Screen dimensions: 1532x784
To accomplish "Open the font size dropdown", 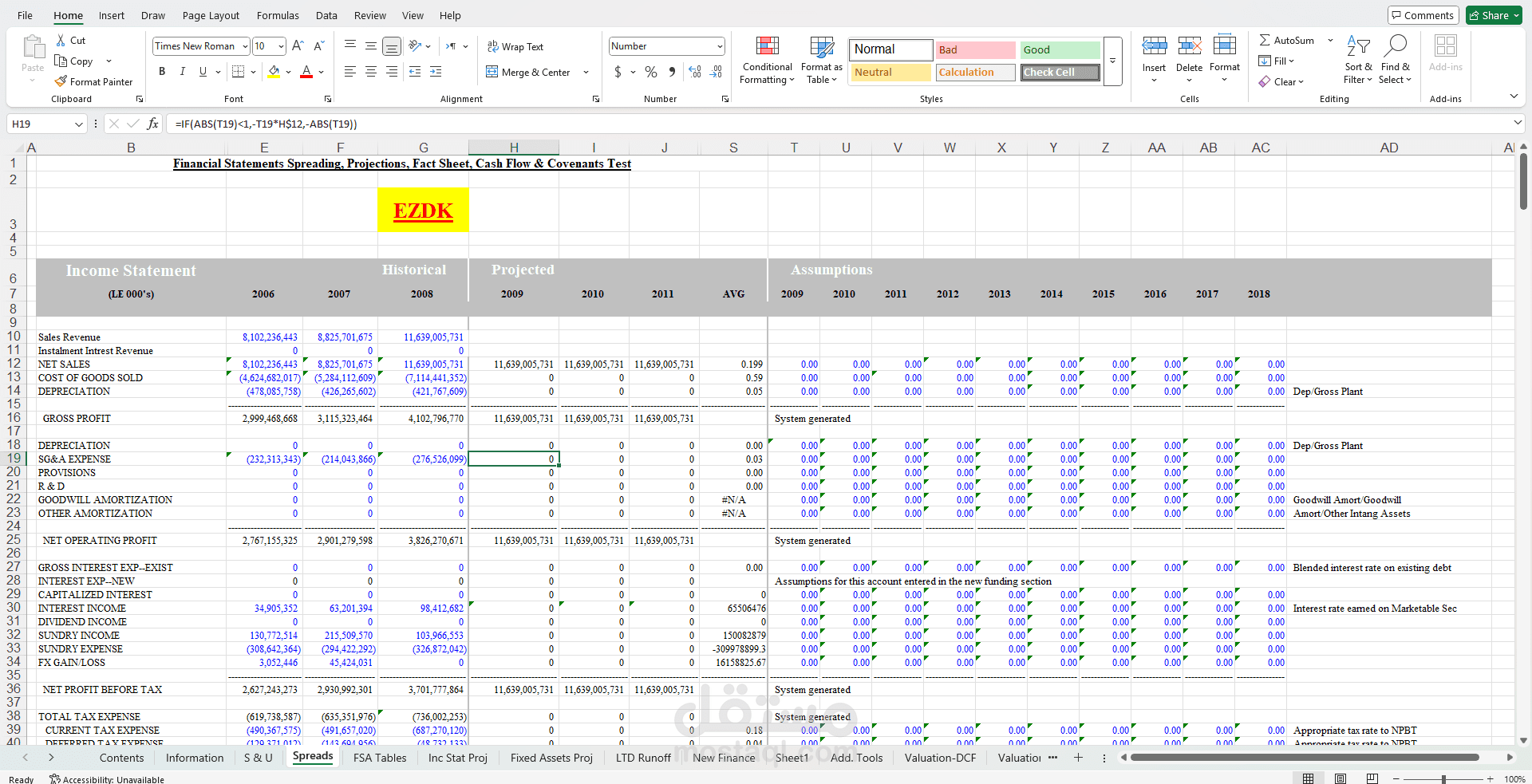I will [x=281, y=46].
